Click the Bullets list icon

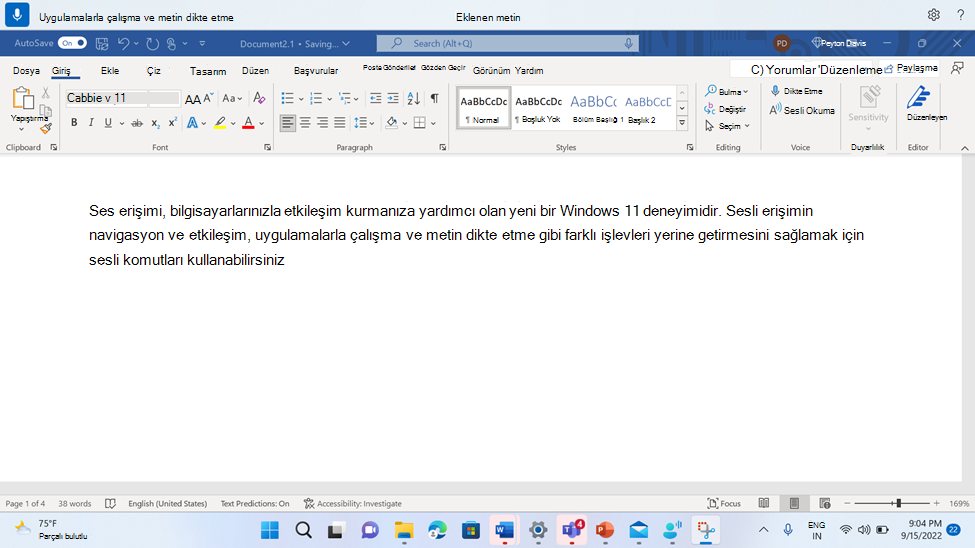pyautogui.click(x=287, y=98)
